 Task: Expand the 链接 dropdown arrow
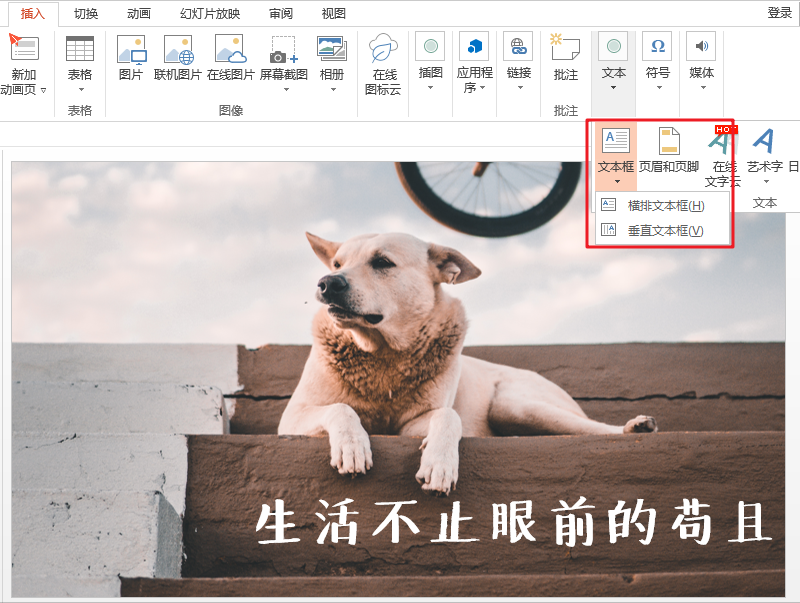[x=520, y=88]
